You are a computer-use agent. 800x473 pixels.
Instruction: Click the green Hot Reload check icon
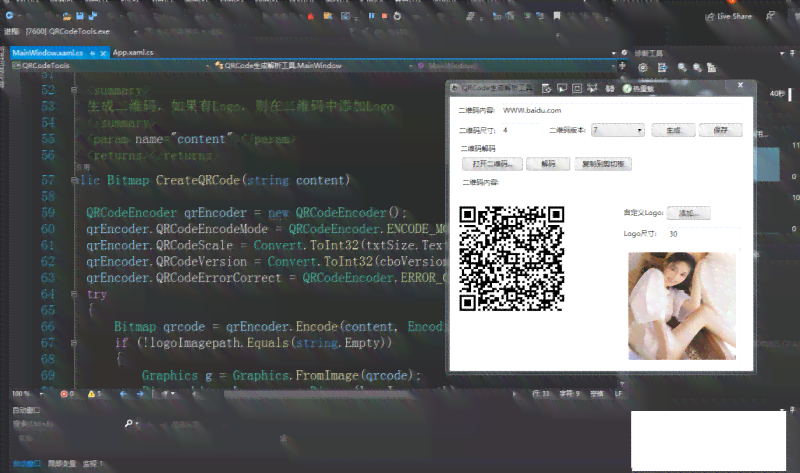point(627,89)
